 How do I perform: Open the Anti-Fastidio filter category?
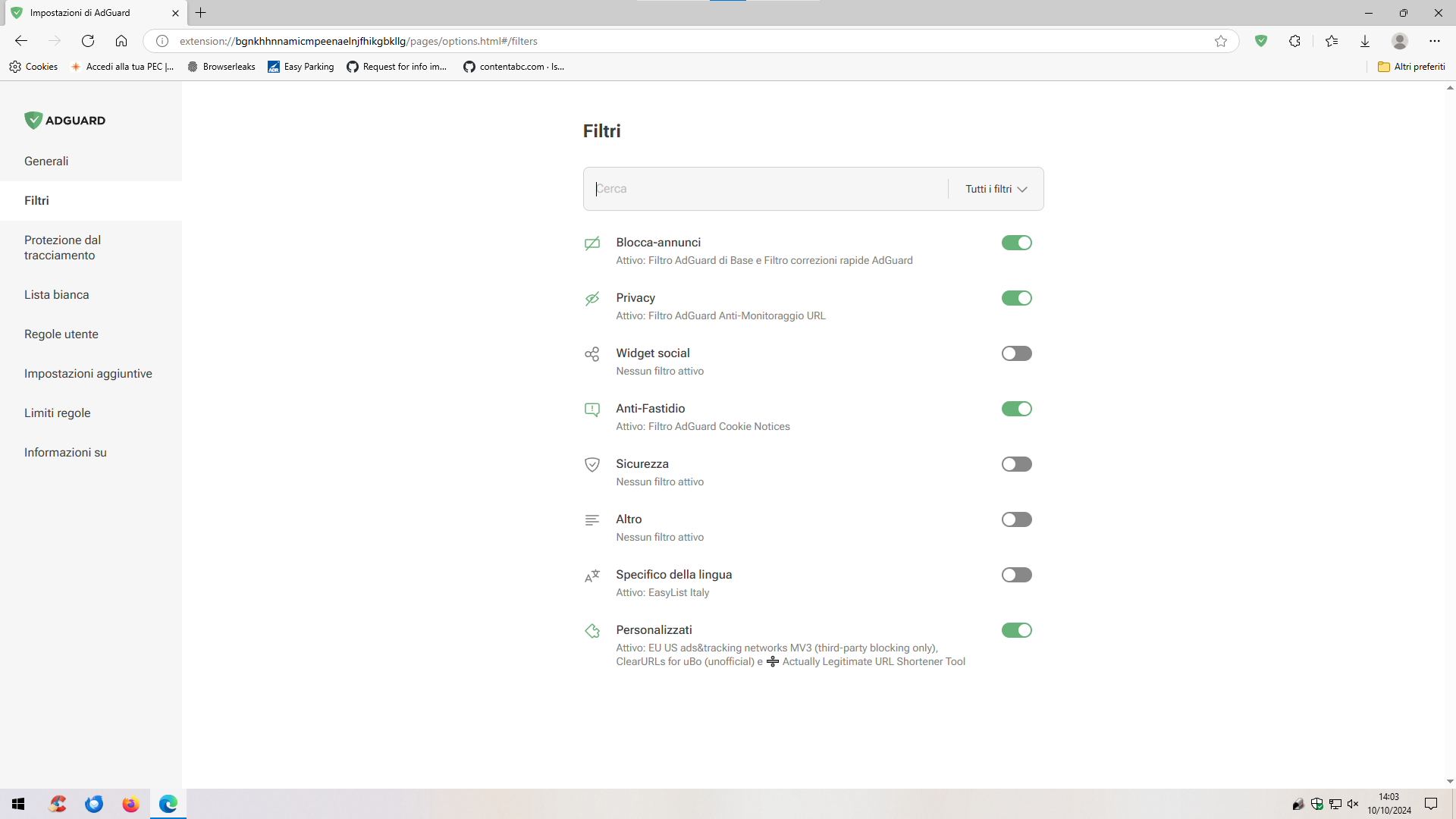tap(789, 417)
